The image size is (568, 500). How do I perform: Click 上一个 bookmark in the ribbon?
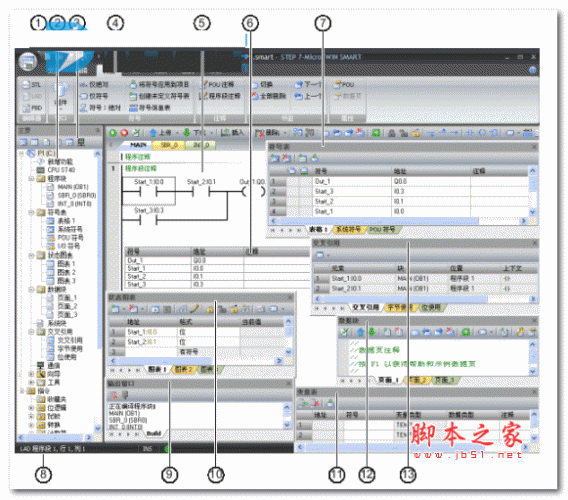click(308, 96)
